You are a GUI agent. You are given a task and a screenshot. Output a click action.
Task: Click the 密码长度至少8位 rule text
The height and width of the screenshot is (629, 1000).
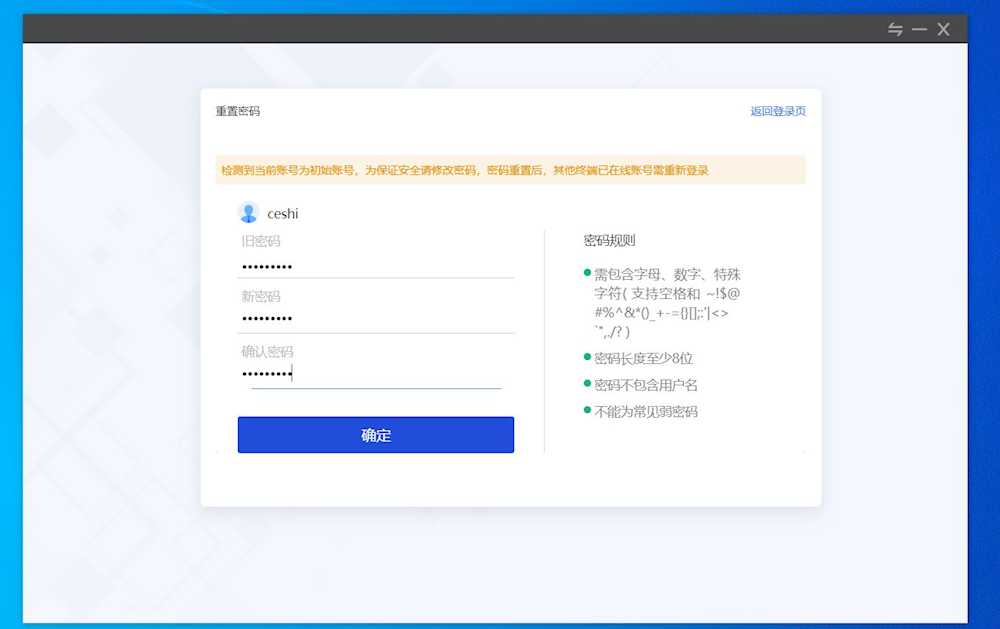pyautogui.click(x=644, y=358)
